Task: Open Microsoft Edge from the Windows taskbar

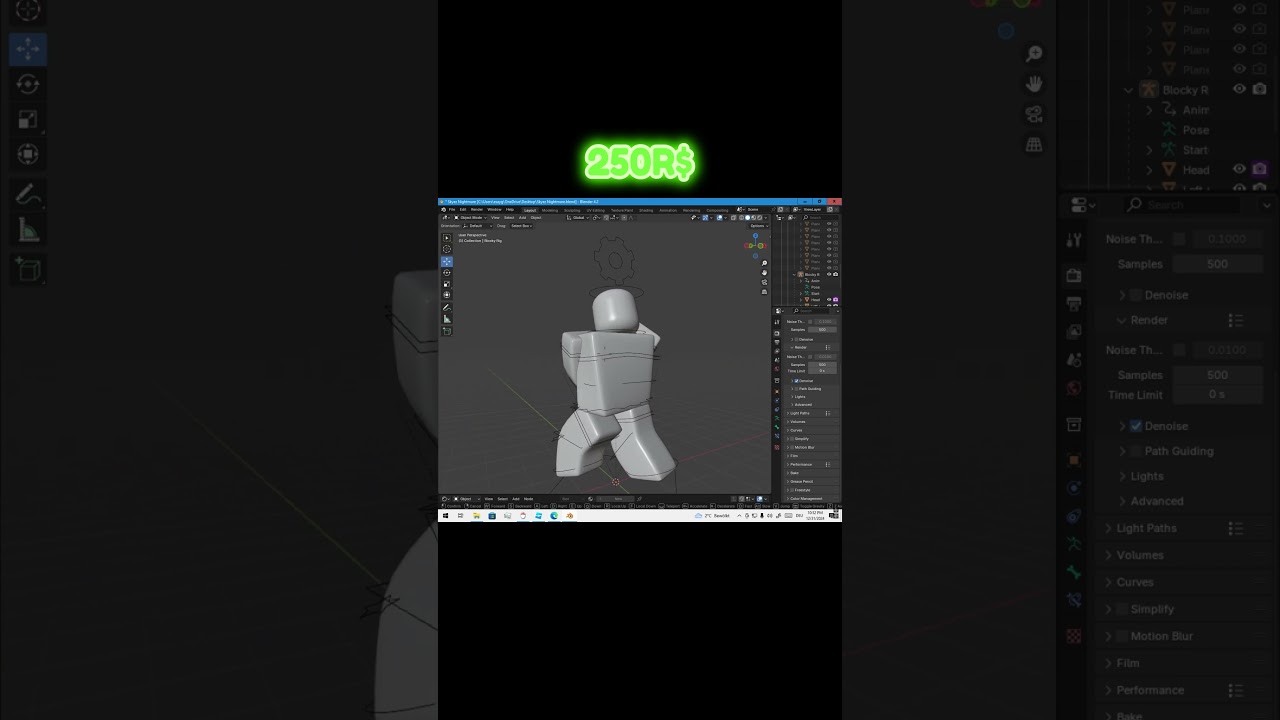Action: pyautogui.click(x=554, y=516)
